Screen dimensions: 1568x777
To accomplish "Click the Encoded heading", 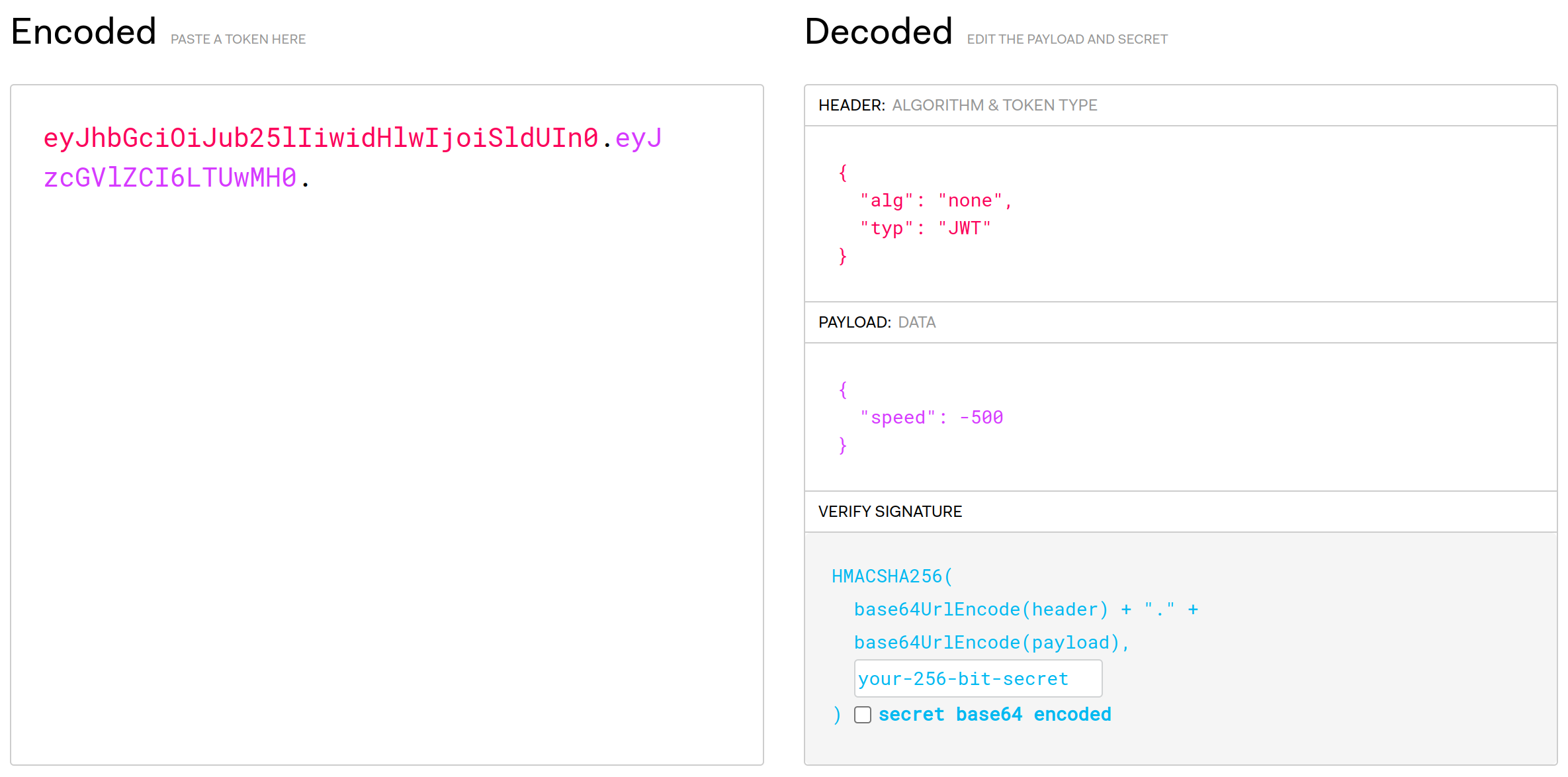I will coord(83,32).
